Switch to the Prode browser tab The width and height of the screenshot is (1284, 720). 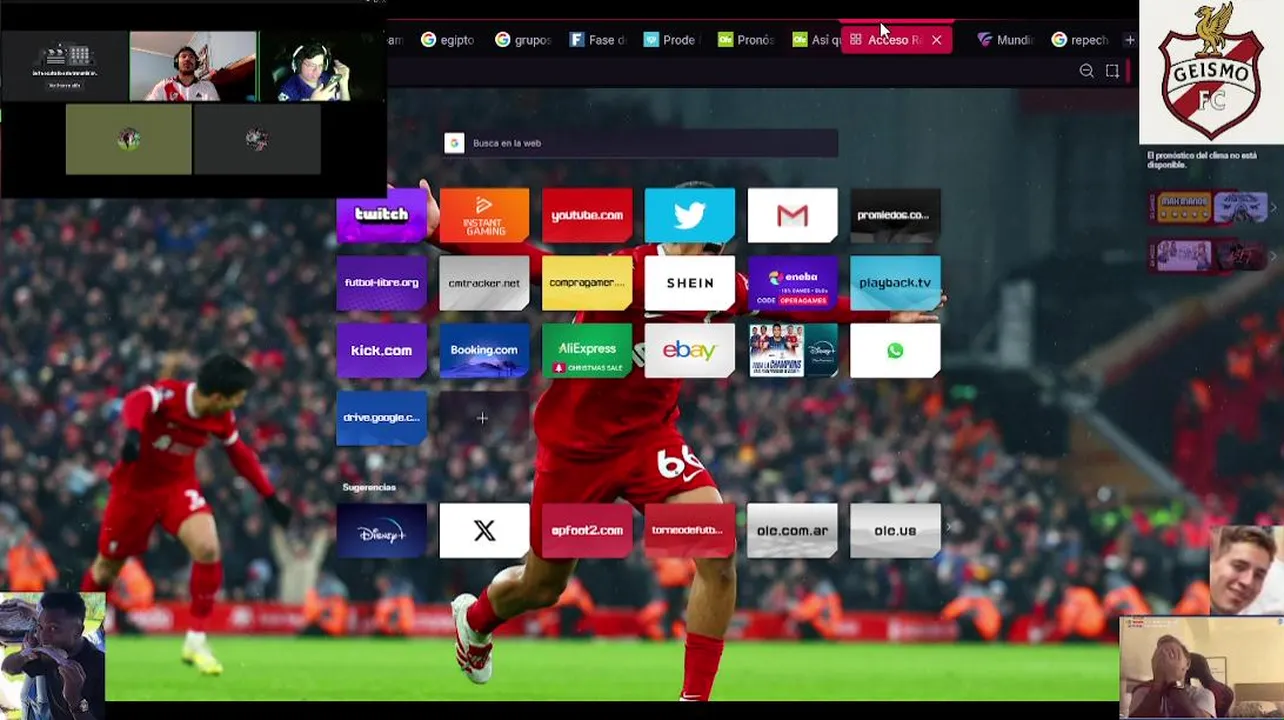coord(672,40)
